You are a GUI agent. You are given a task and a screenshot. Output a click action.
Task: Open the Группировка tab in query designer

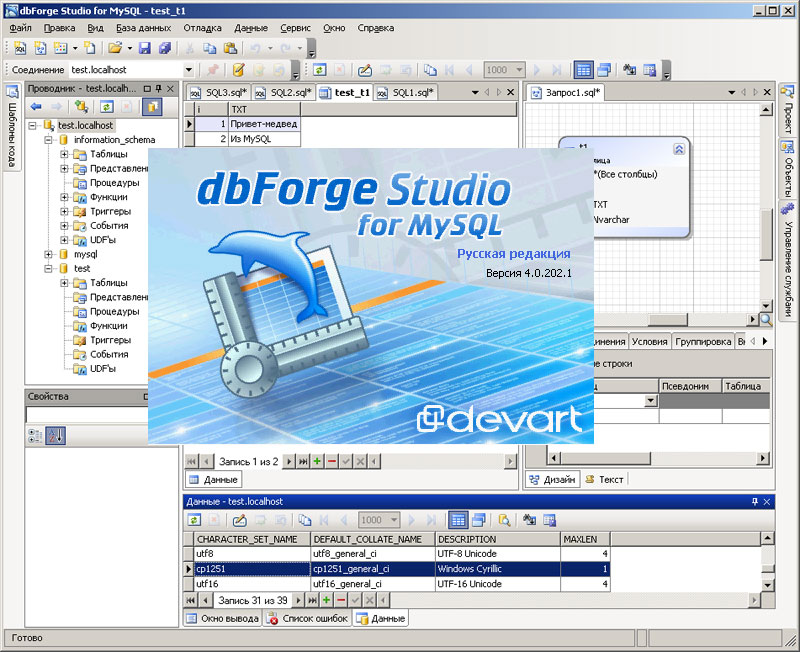pyautogui.click(x=703, y=341)
